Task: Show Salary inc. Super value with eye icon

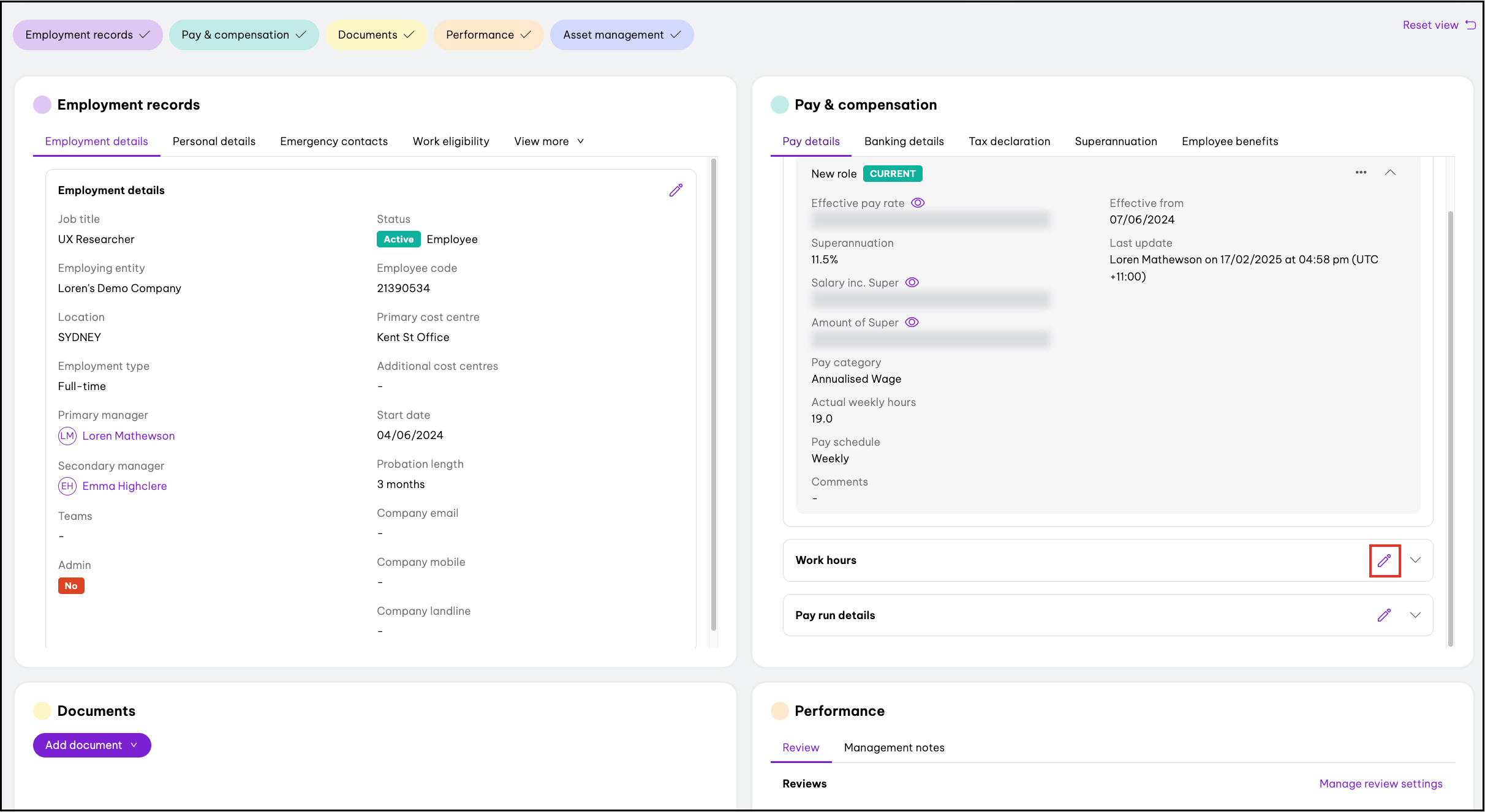Action: pos(912,282)
